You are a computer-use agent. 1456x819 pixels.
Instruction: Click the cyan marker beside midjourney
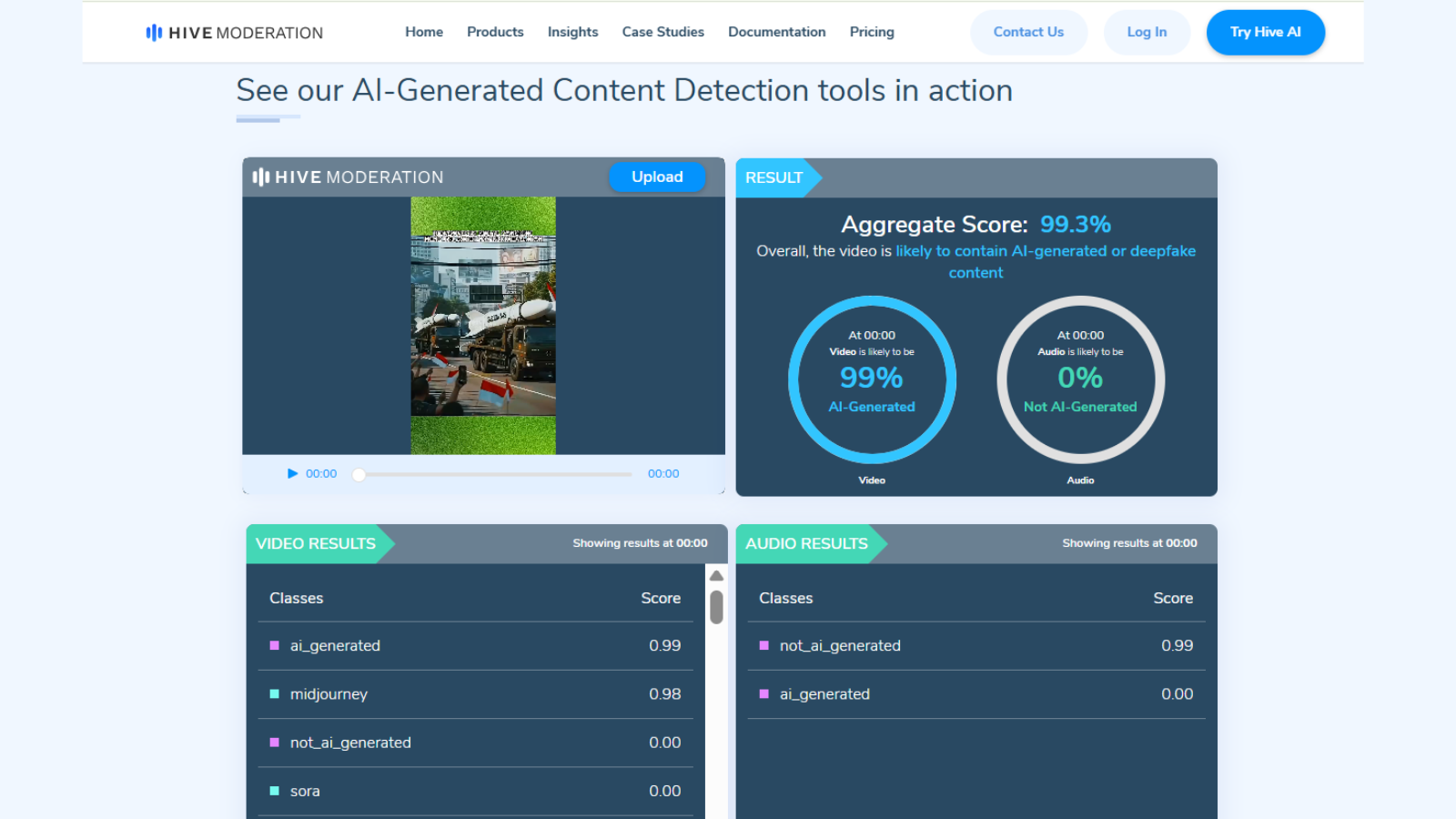(x=274, y=693)
